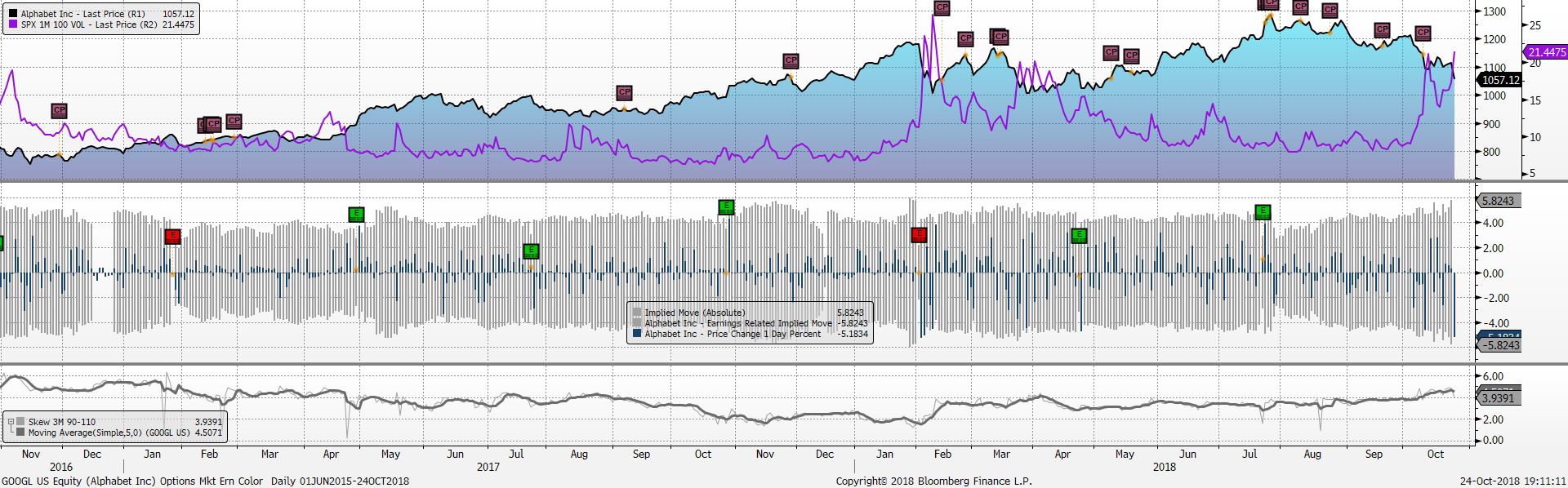Click the 'Daily 01JUN2015-24OCT2018' footer date range
This screenshot has height=488, width=1568.
point(340,481)
